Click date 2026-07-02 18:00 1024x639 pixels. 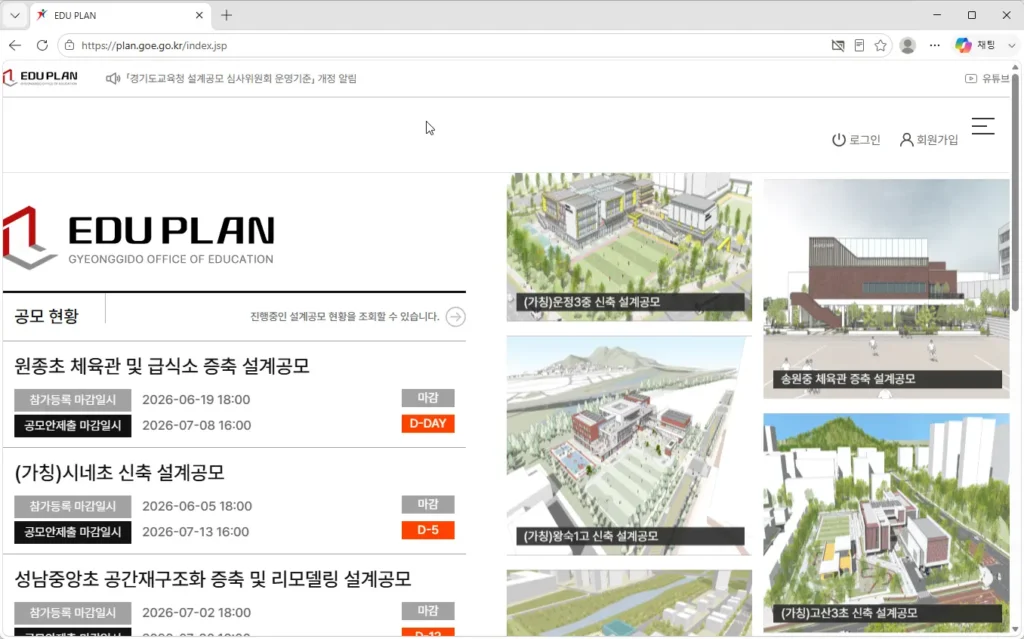[x=196, y=612]
